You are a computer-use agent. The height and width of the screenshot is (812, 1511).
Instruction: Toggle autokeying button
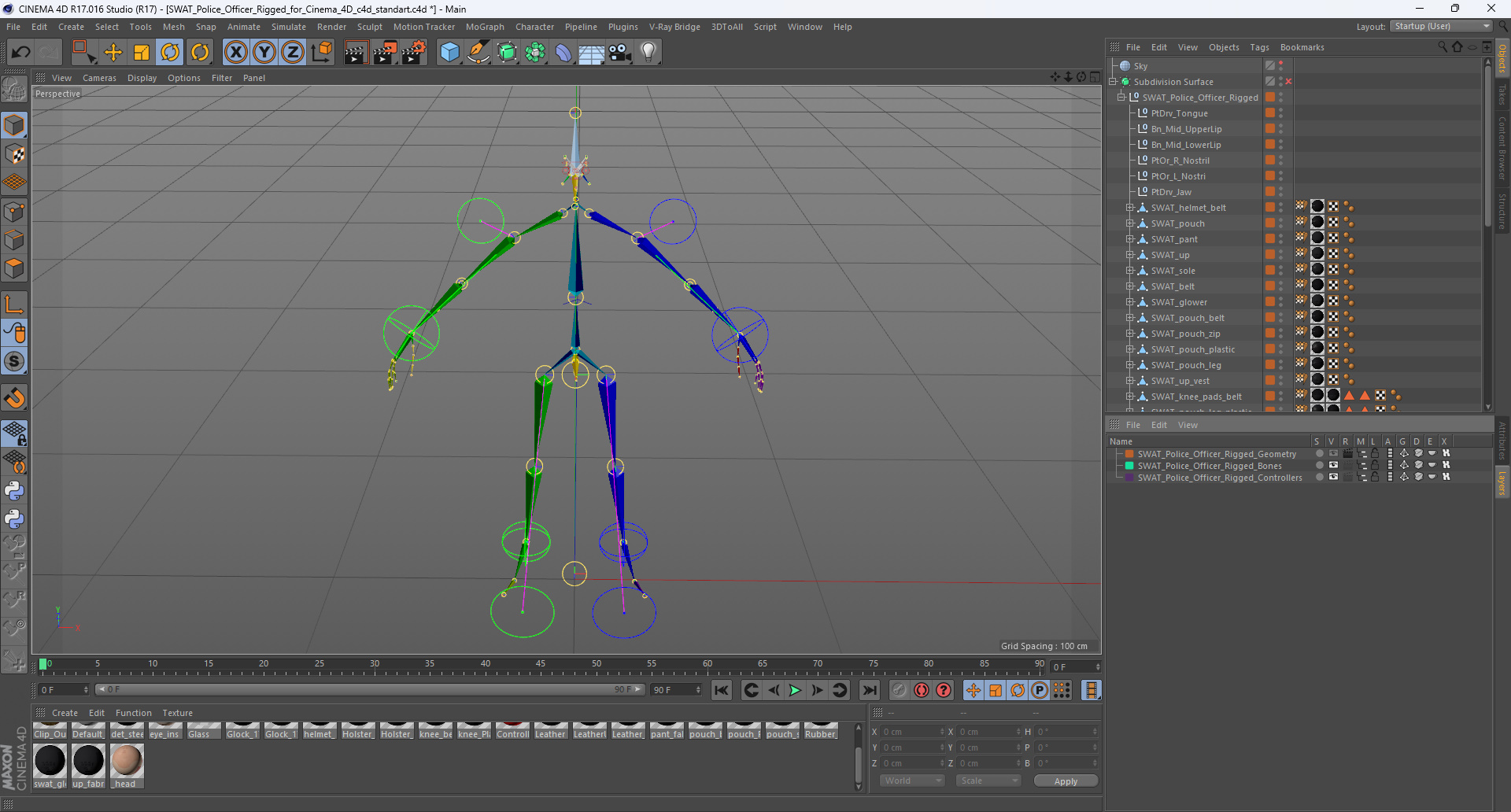coord(922,690)
